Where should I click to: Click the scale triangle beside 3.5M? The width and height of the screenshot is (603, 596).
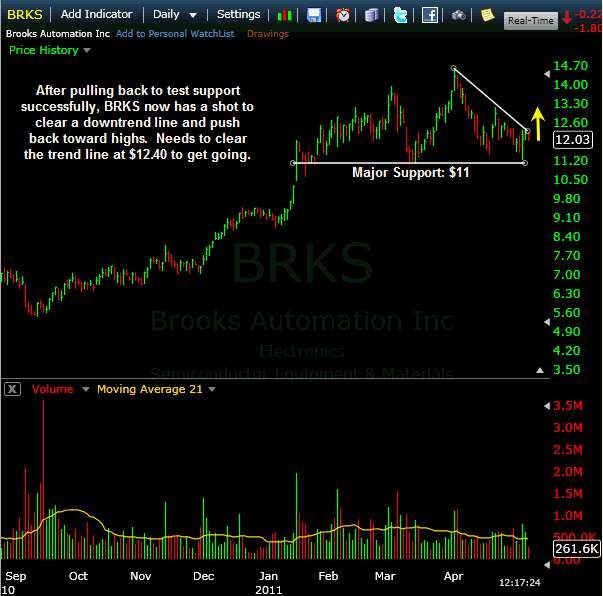[547, 406]
